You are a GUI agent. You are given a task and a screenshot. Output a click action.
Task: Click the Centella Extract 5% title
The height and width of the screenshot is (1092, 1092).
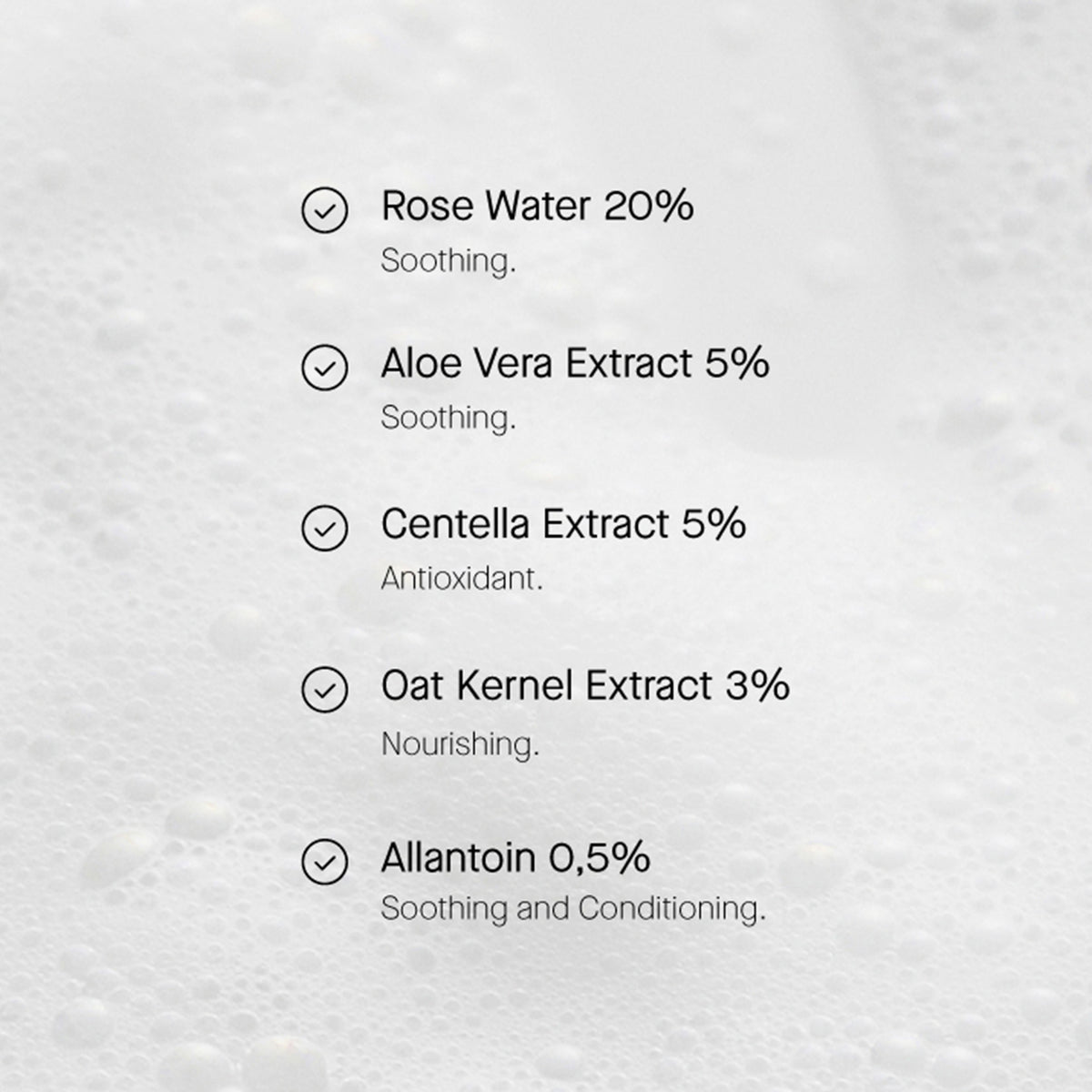coord(563,524)
